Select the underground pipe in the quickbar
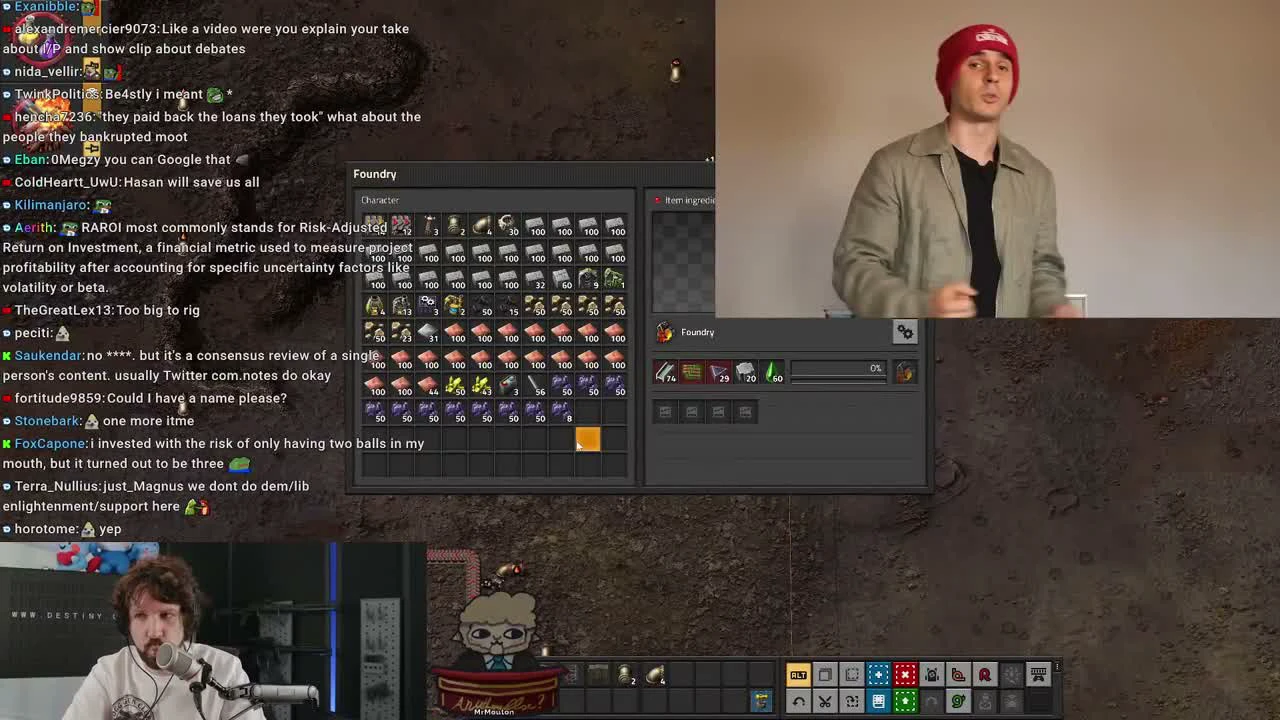 (657, 675)
